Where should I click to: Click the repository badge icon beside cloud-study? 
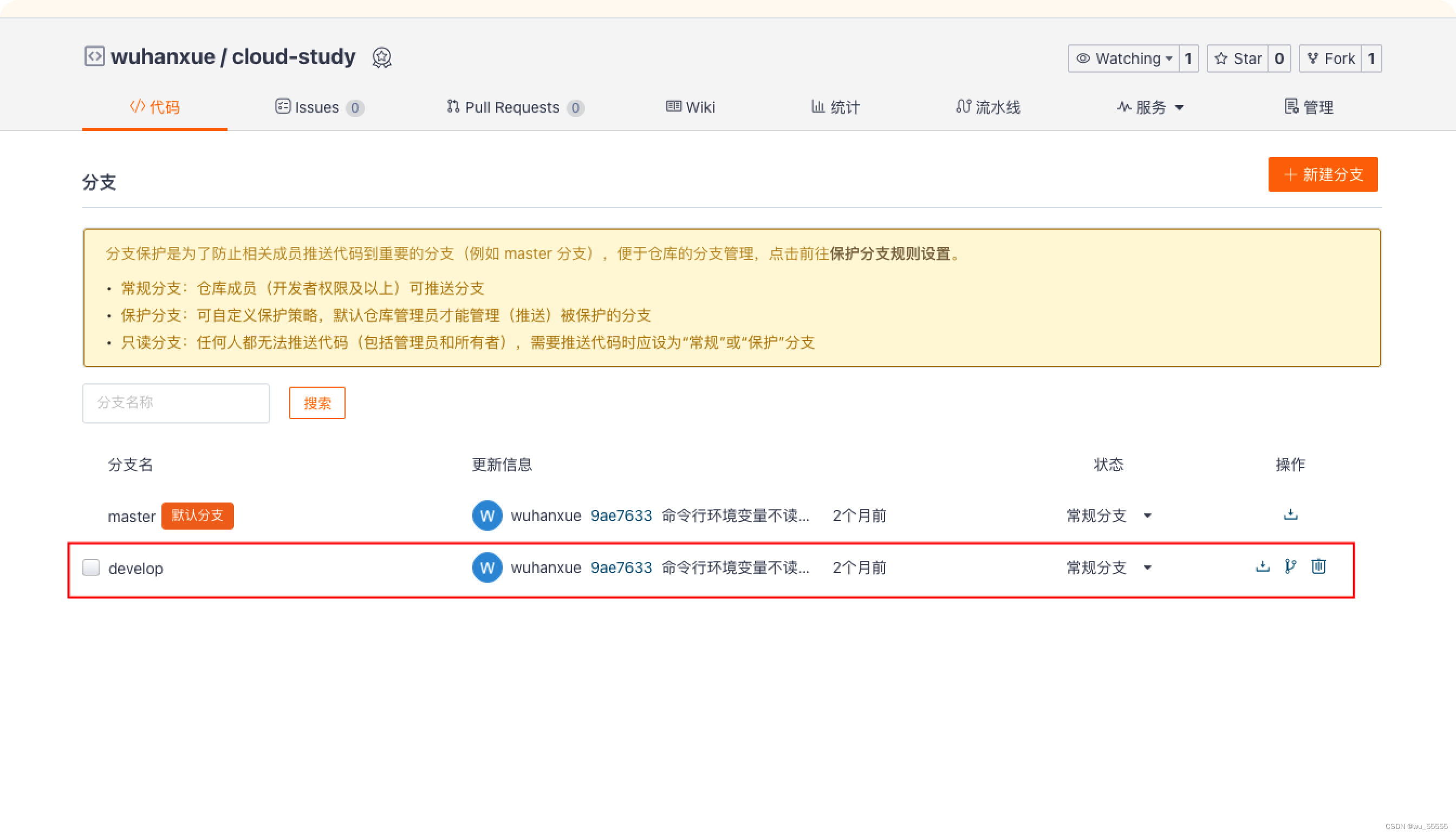(x=381, y=57)
